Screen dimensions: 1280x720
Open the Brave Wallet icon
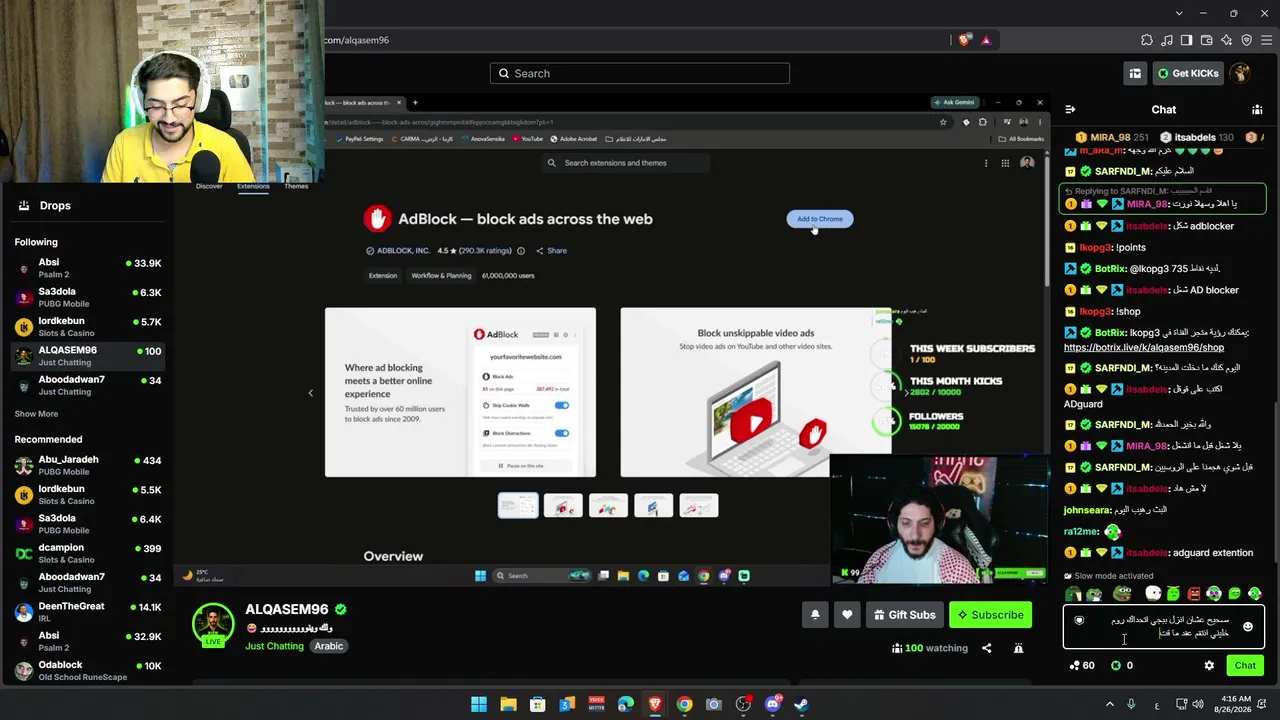[x=1207, y=40]
